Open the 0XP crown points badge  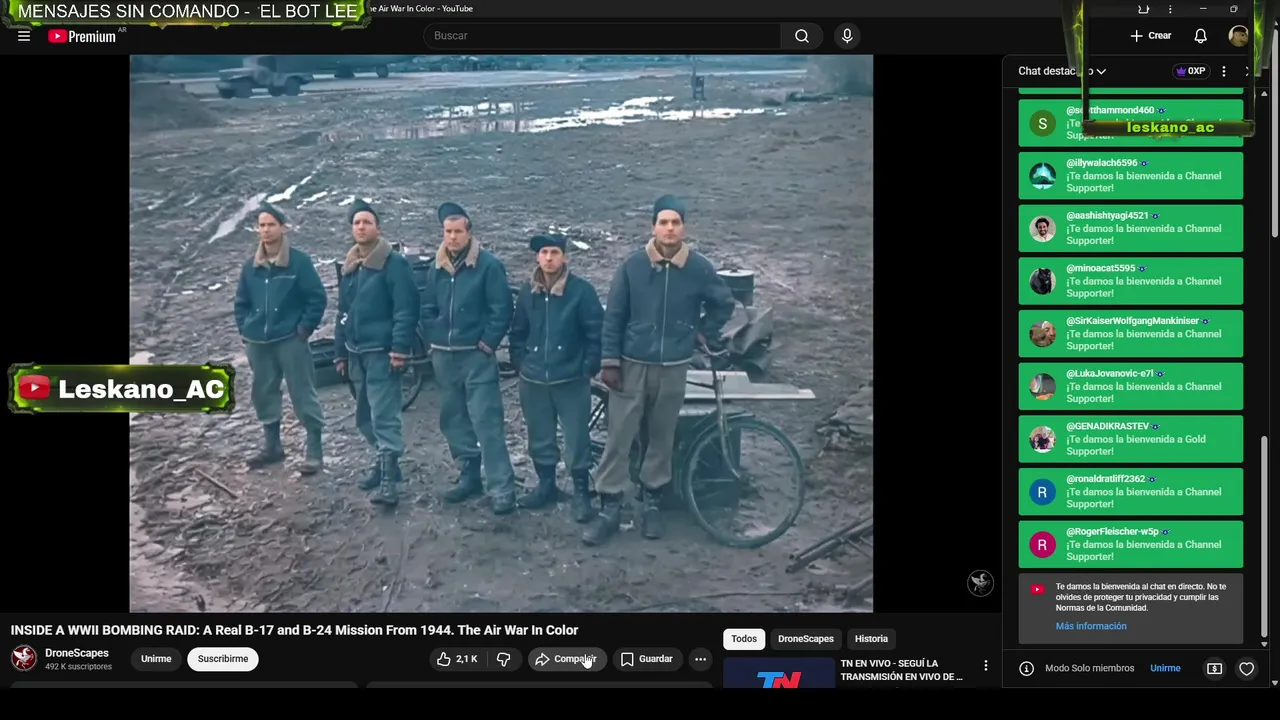pos(1191,71)
